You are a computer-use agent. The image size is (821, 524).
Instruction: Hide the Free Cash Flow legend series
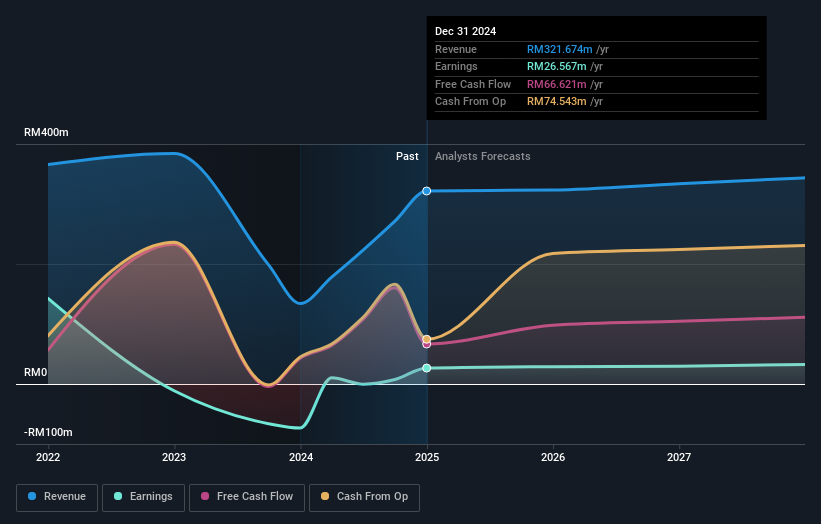[x=247, y=496]
